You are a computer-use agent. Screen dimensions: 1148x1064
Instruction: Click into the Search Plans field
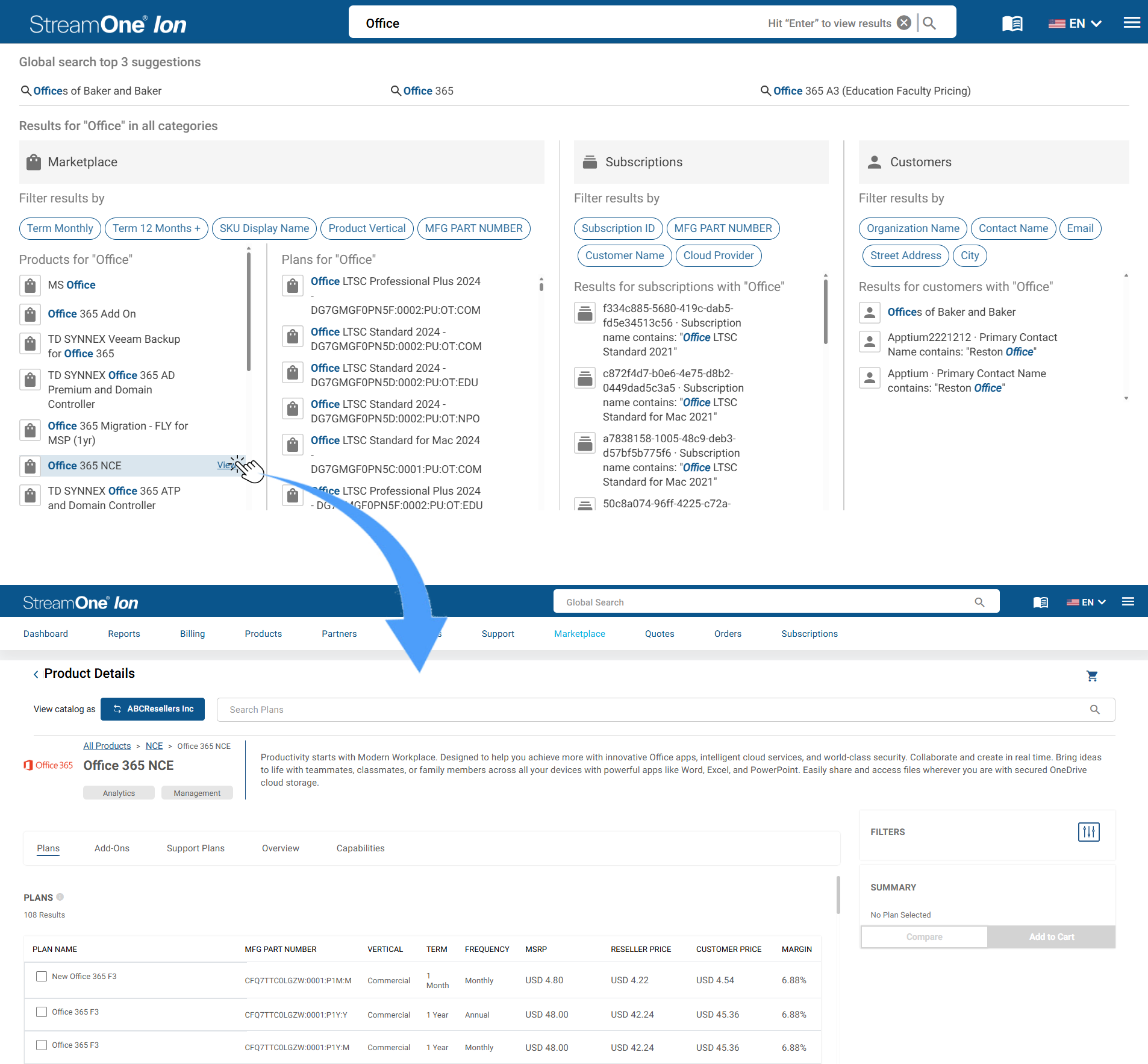666,710
